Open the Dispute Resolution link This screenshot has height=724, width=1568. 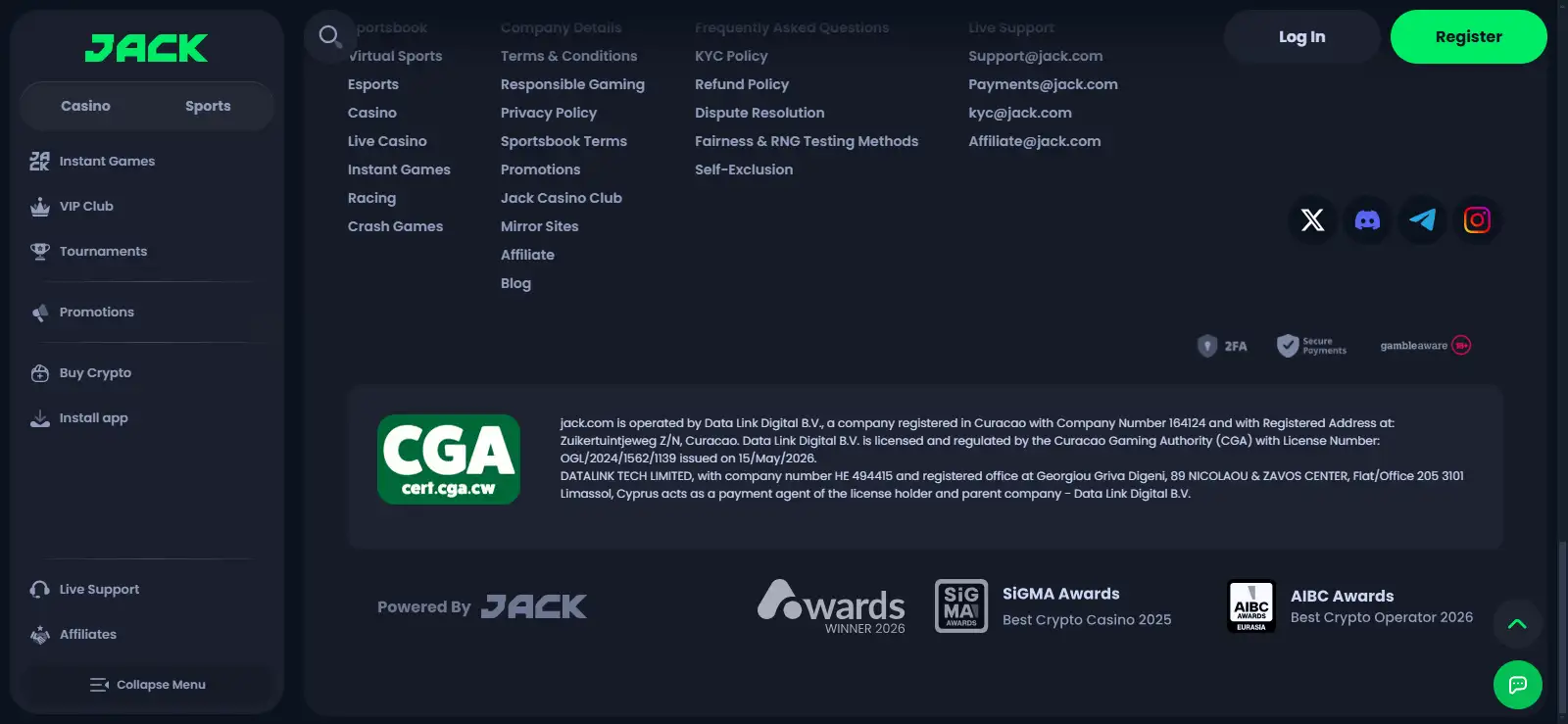(x=759, y=113)
